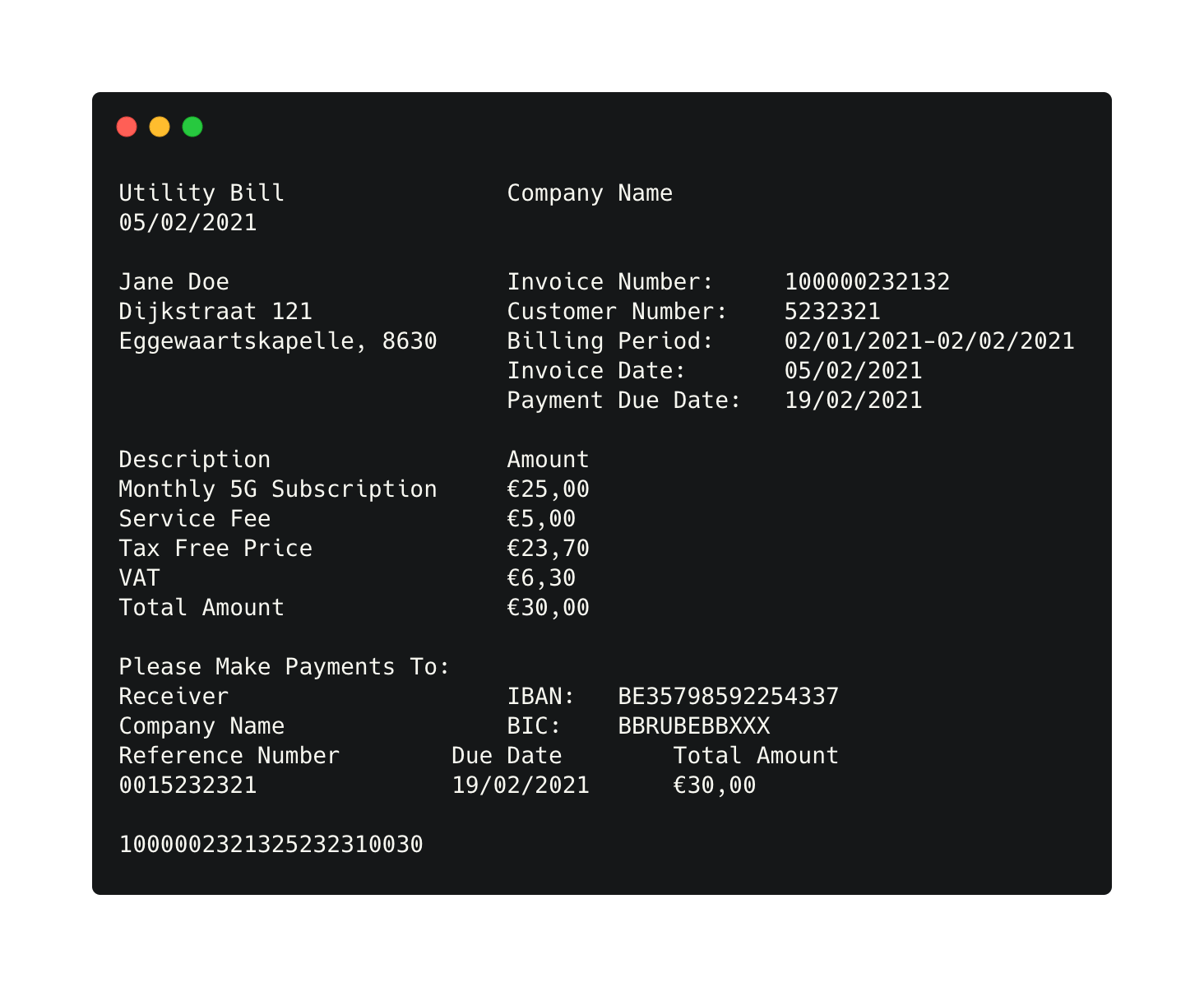Click "Total Amount" header next to Due Date

[x=756, y=755]
